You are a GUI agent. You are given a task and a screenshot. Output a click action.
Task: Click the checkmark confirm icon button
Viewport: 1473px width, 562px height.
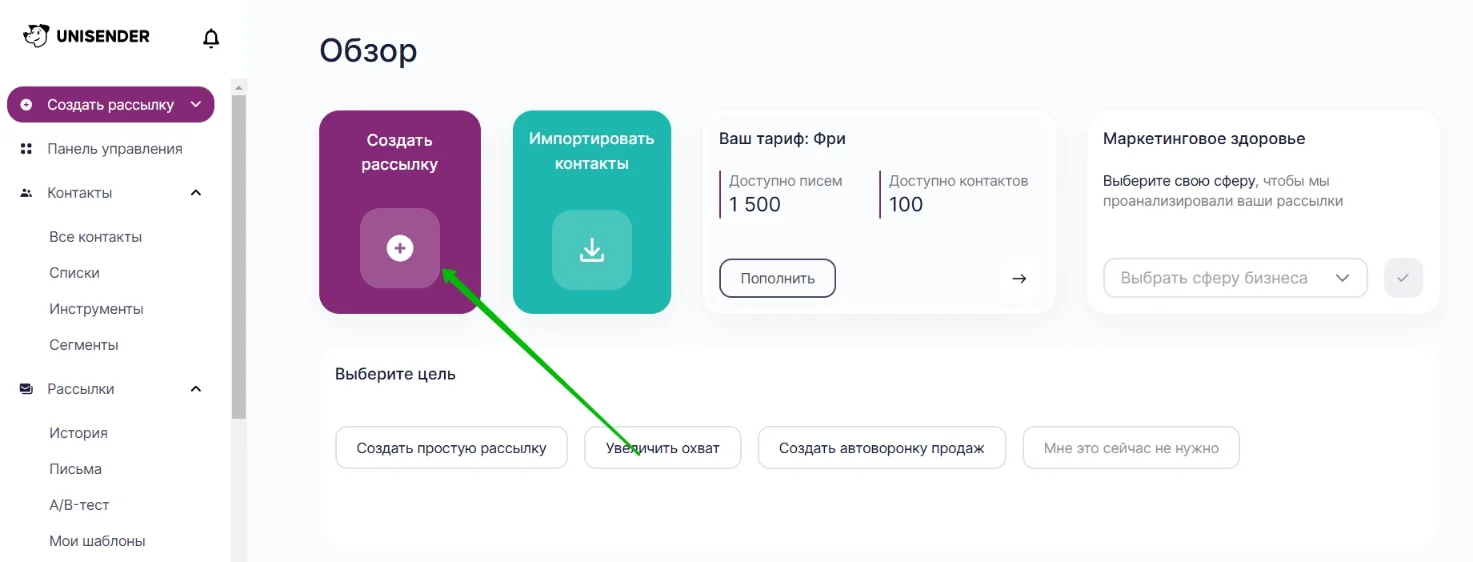click(1403, 278)
